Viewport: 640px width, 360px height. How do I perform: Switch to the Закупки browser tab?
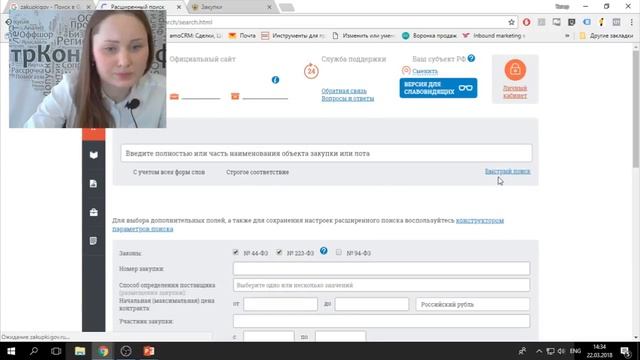[x=231, y=7]
